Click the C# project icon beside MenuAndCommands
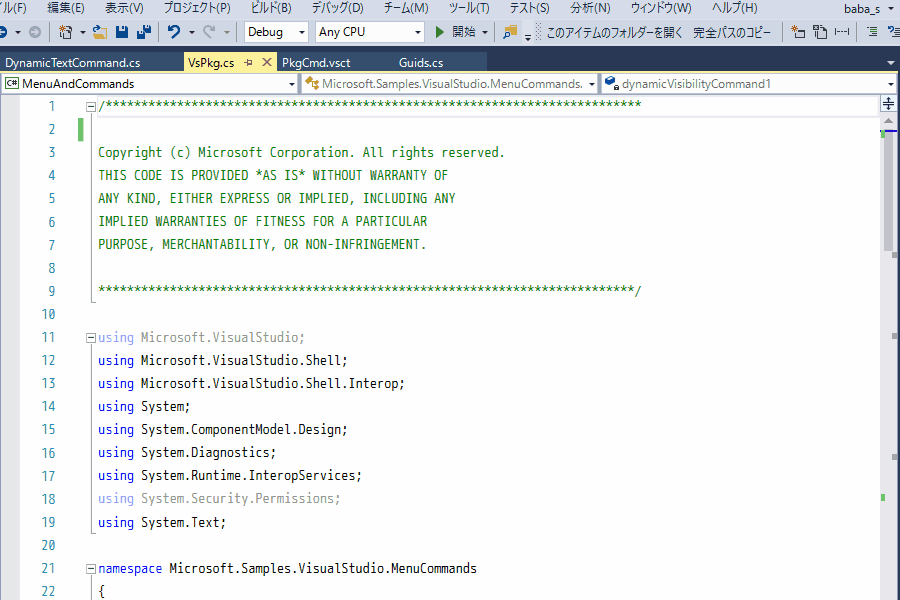The height and width of the screenshot is (600, 900). click(x=11, y=84)
